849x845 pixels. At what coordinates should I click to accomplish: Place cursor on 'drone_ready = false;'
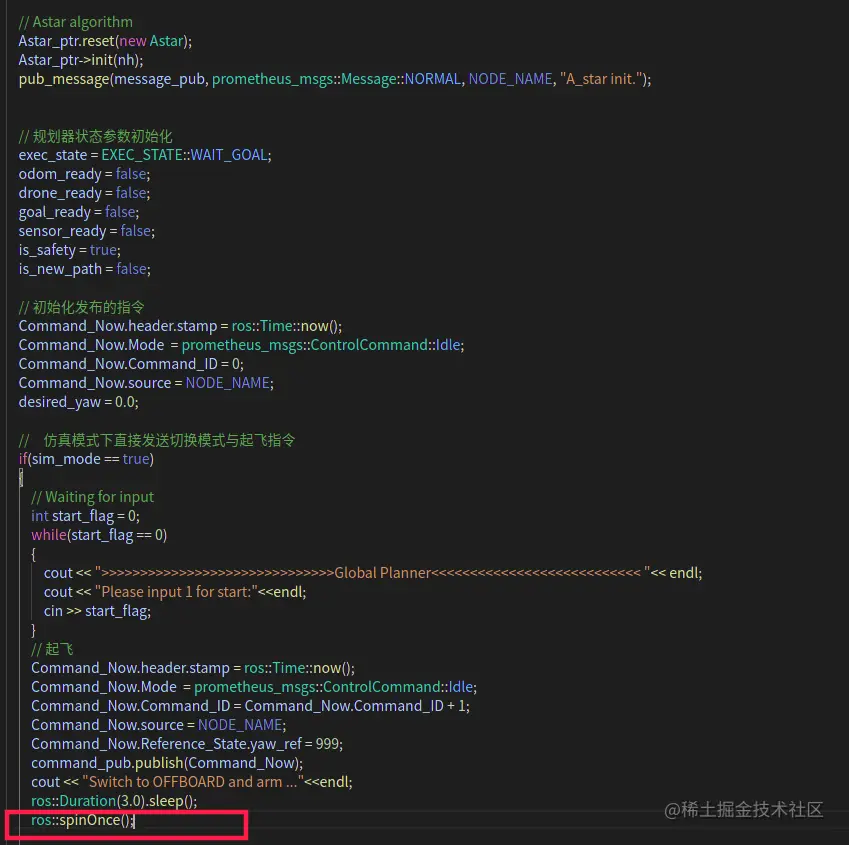(x=84, y=193)
